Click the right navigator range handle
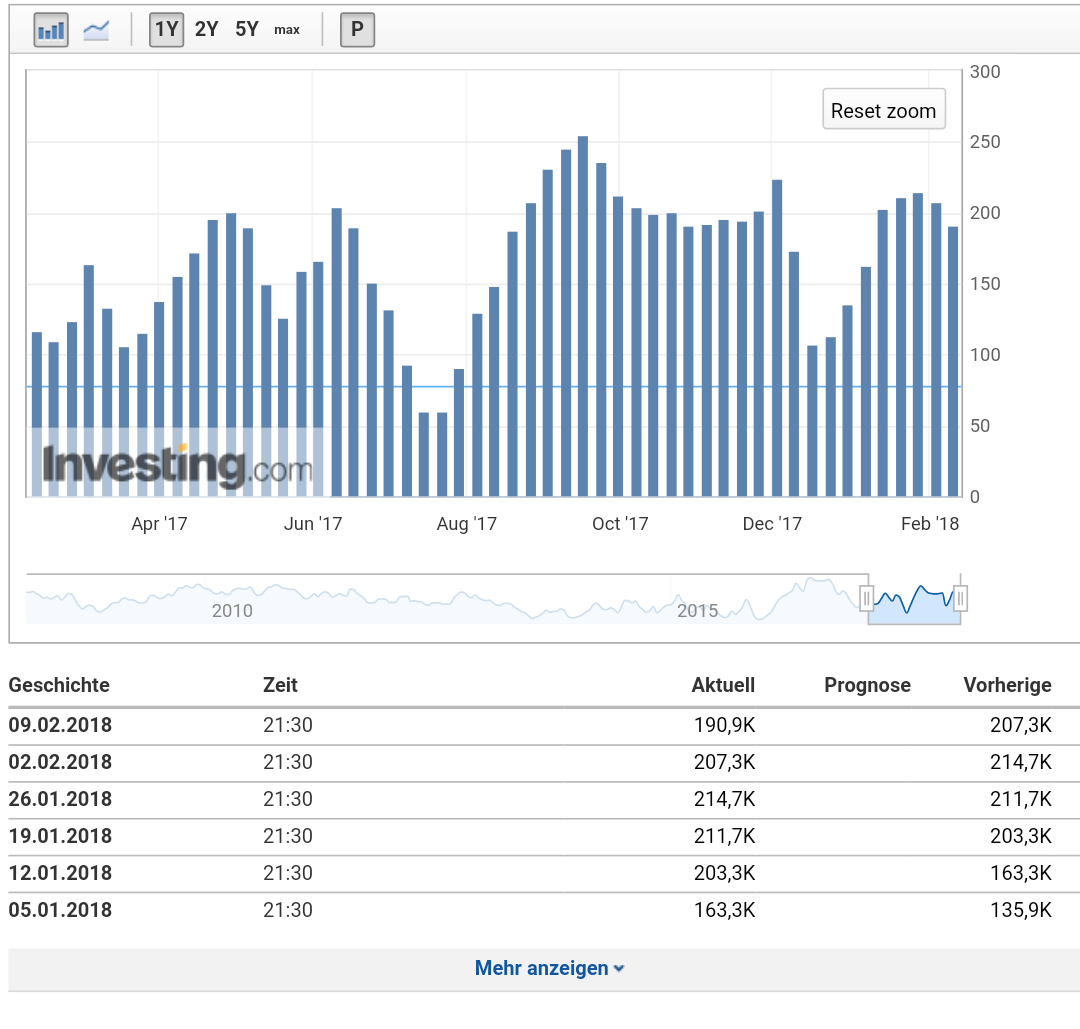 960,598
